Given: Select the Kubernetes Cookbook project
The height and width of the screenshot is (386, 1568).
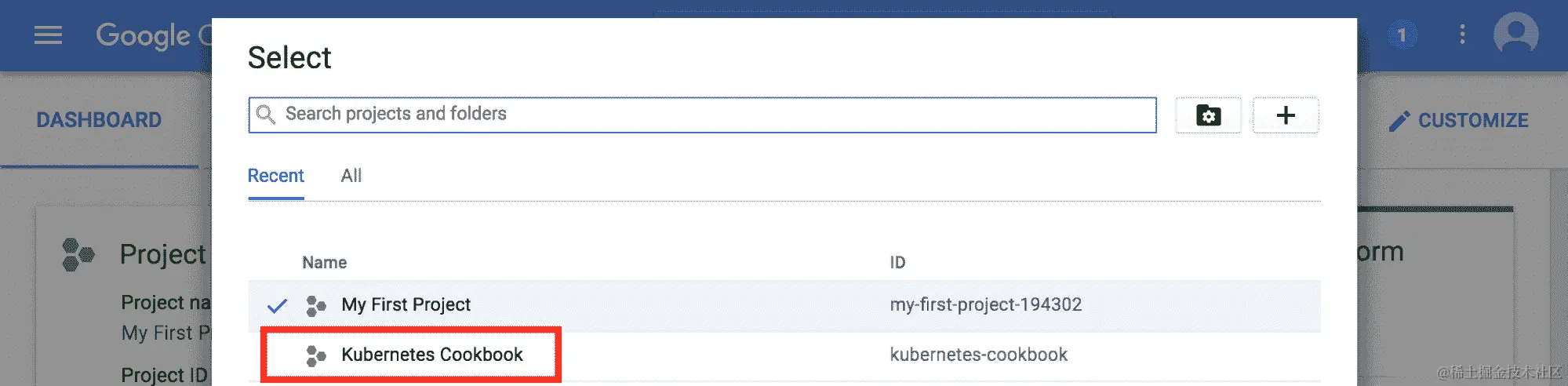Looking at the screenshot, I should coord(432,355).
